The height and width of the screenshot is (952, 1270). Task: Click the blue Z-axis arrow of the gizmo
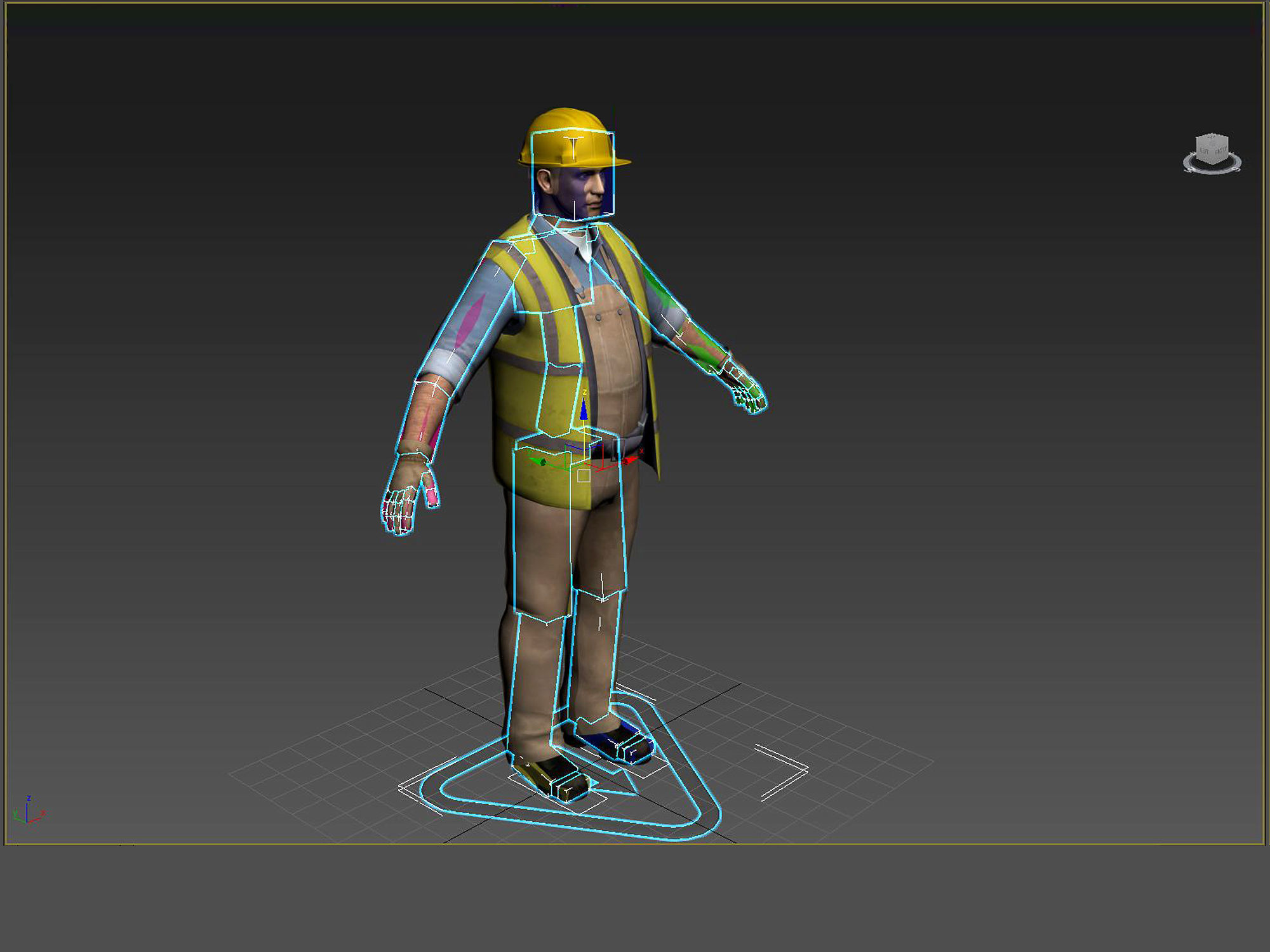pyautogui.click(x=584, y=410)
